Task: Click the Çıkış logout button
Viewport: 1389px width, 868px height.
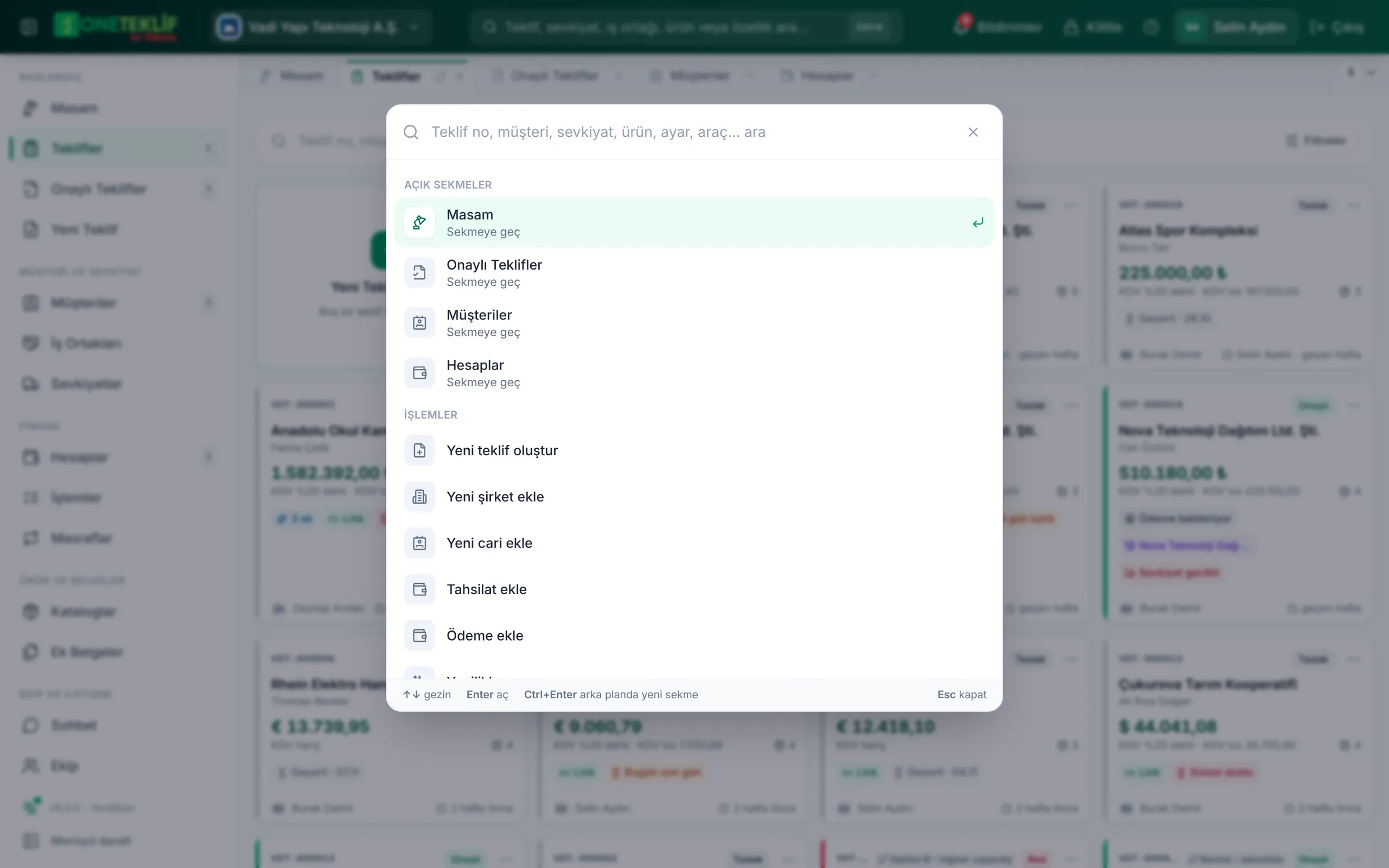Action: coord(1337,27)
